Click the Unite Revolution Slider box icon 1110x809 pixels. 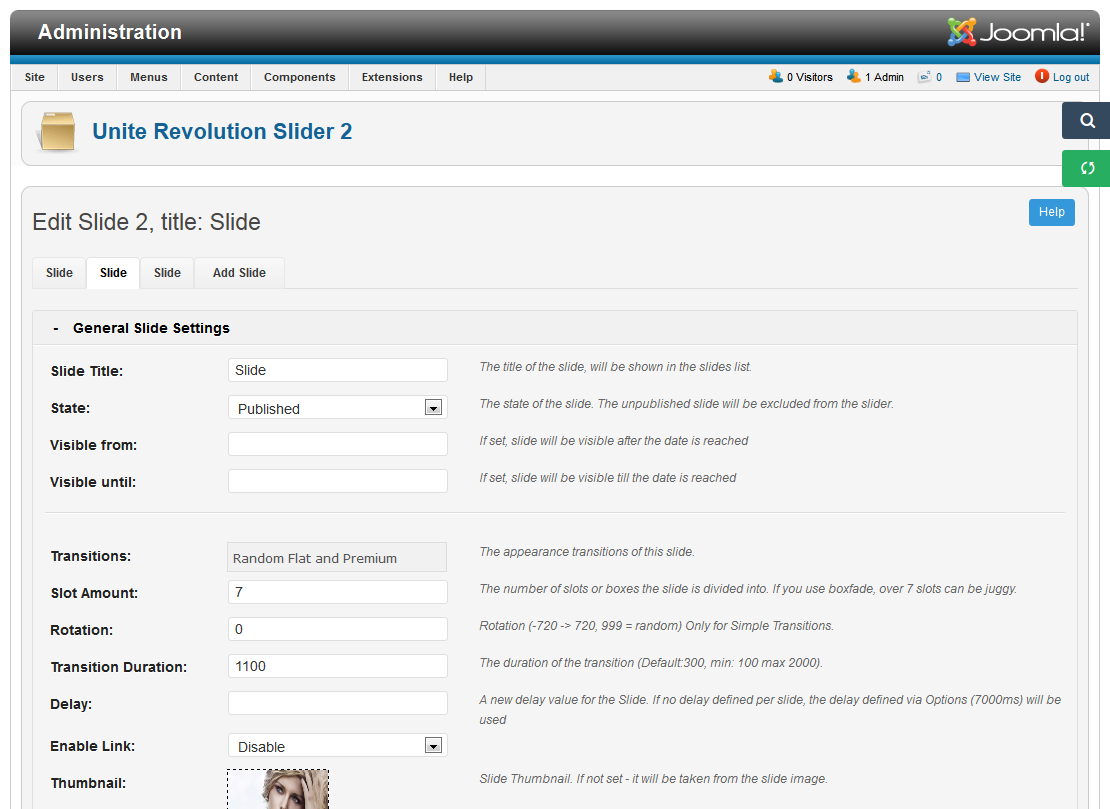56,132
